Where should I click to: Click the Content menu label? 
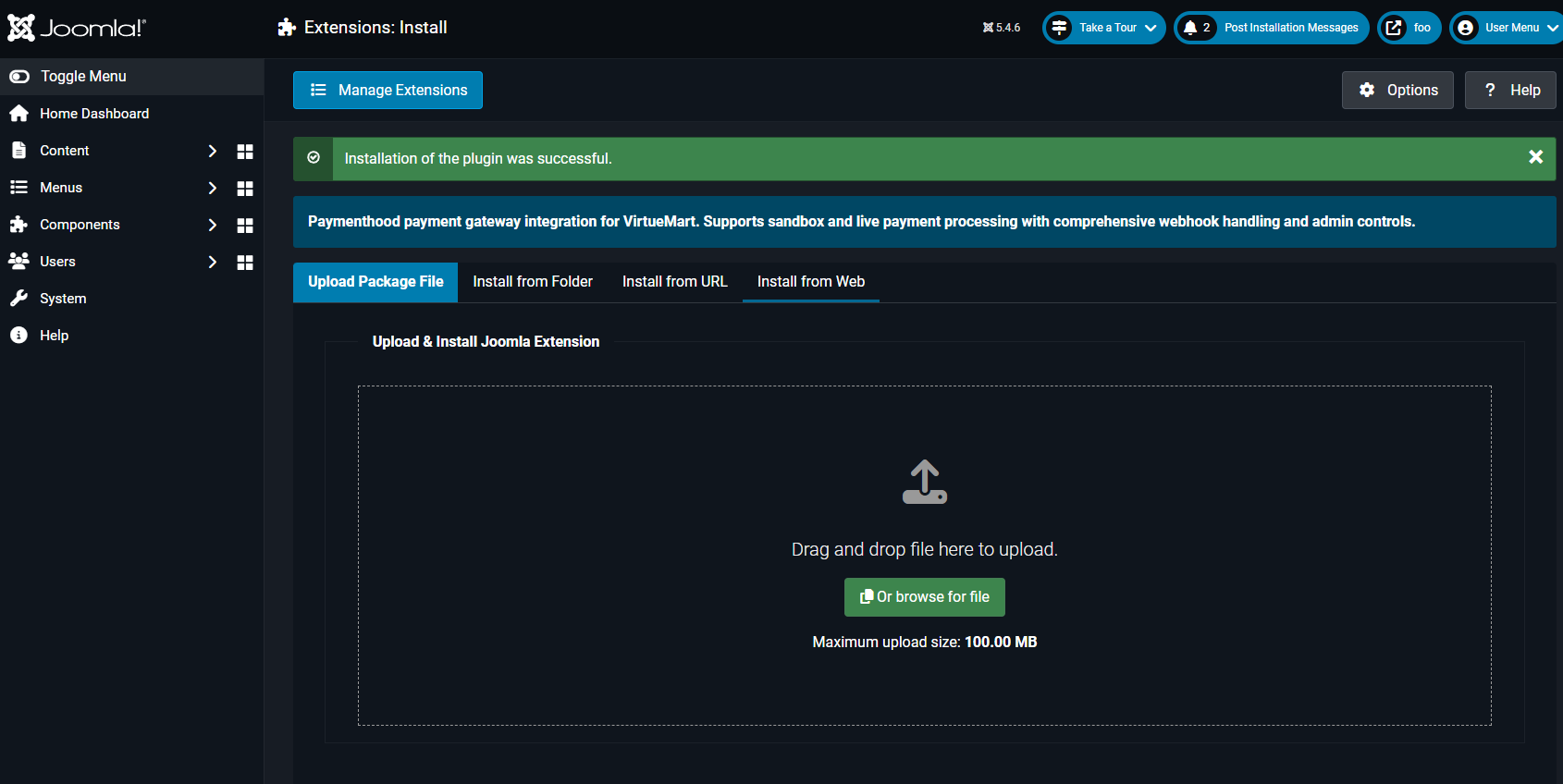(x=65, y=151)
